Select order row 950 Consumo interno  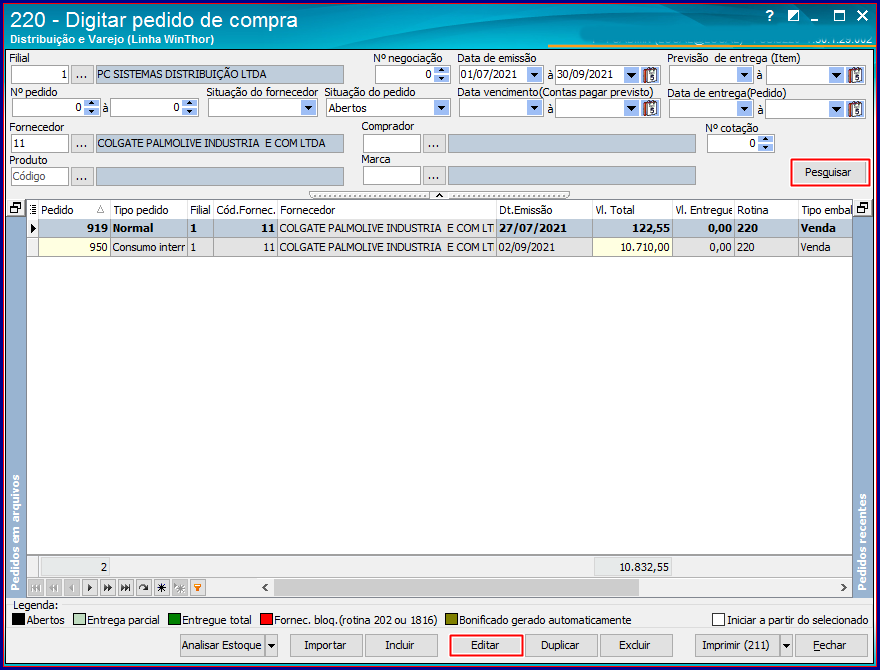click(x=439, y=247)
